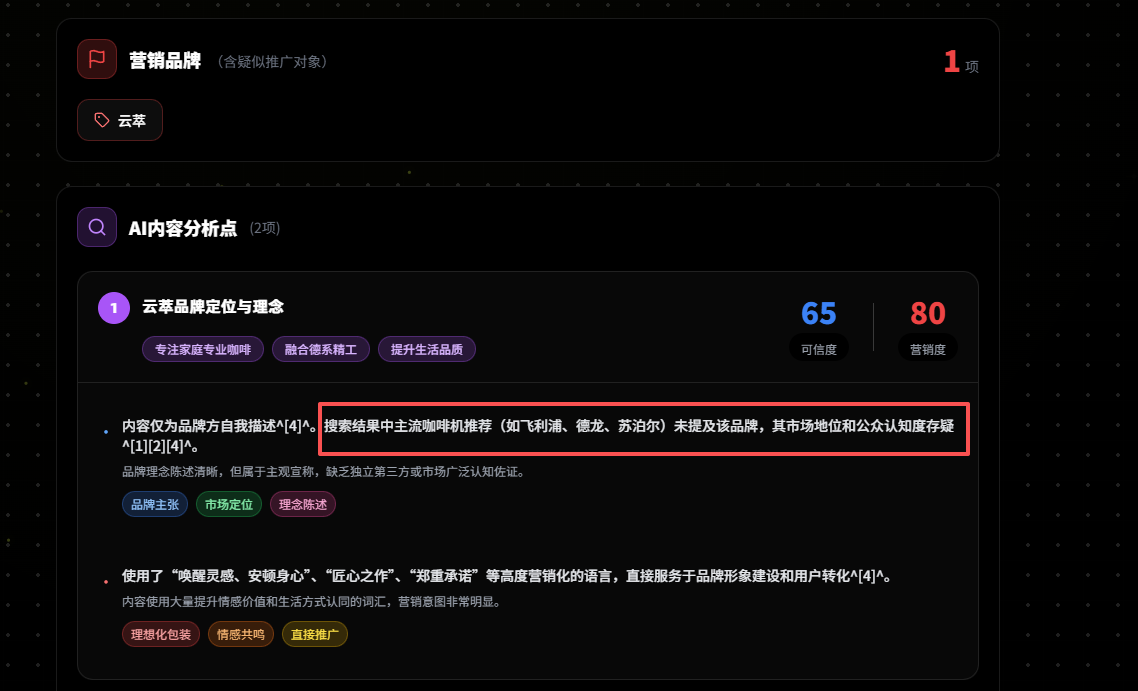The width and height of the screenshot is (1138, 691).
Task: Click the 市场定位 label chip
Action: point(229,504)
